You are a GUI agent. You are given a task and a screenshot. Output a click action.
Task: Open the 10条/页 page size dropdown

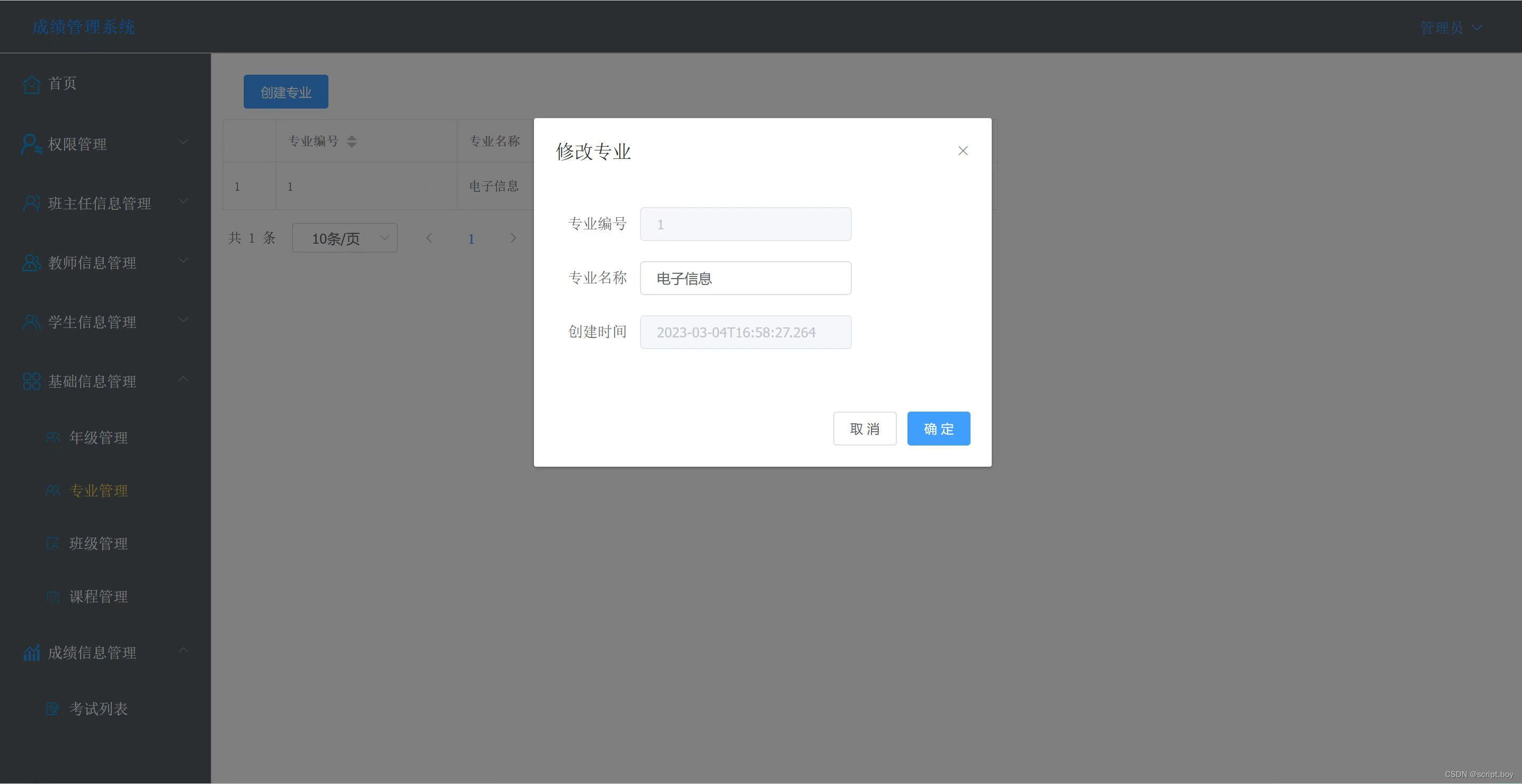click(344, 238)
